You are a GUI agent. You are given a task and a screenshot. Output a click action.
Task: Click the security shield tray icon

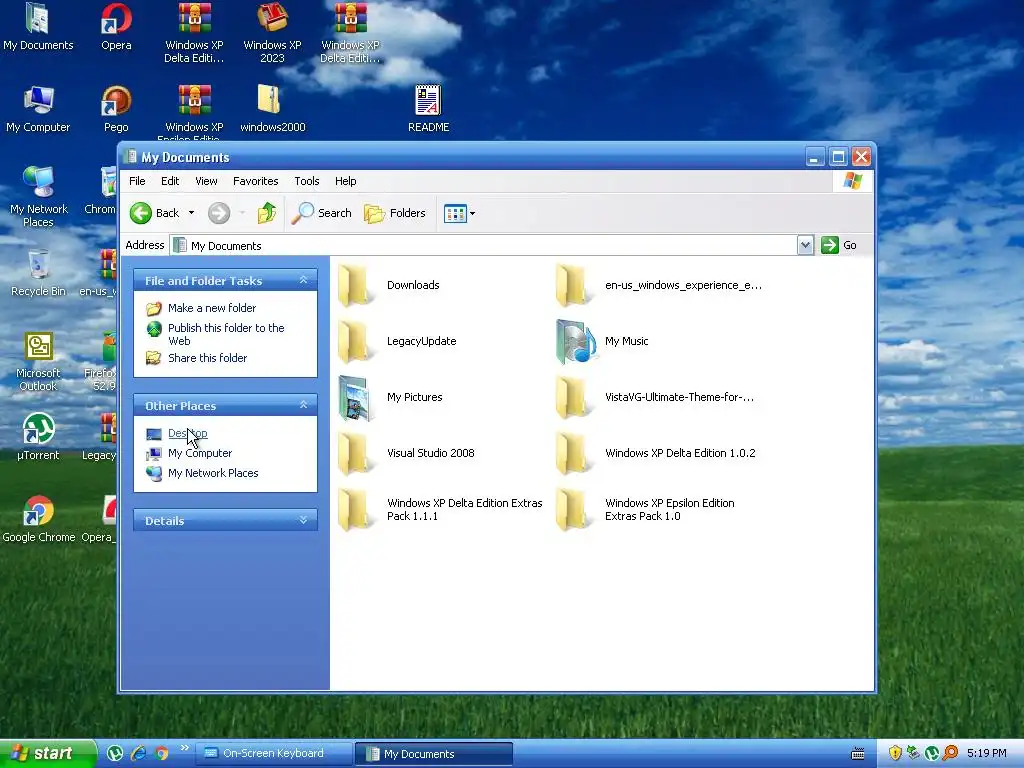coord(895,753)
